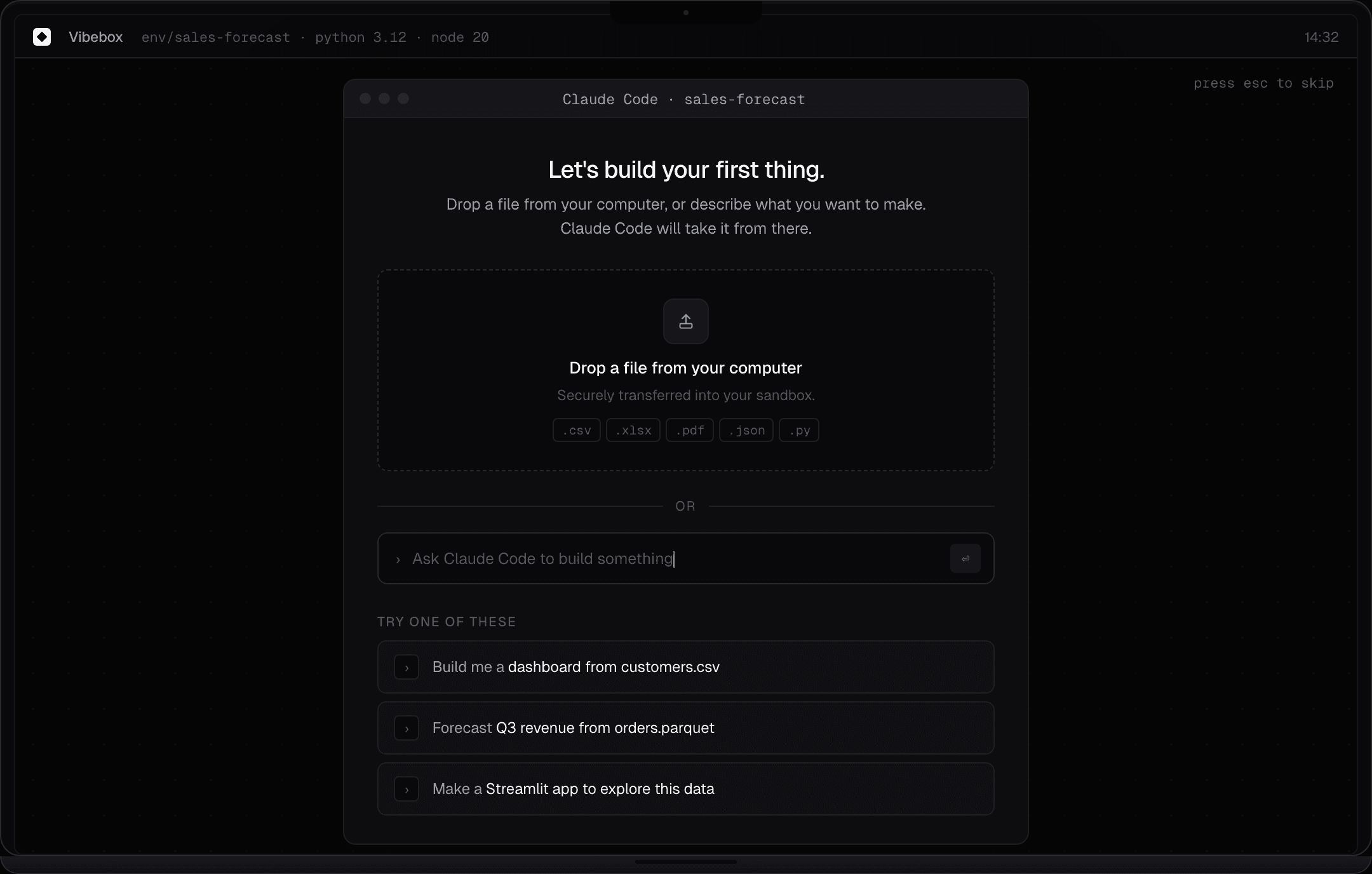The height and width of the screenshot is (874, 1372).
Task: Click the Vibebox diamond logo icon
Action: 42,37
